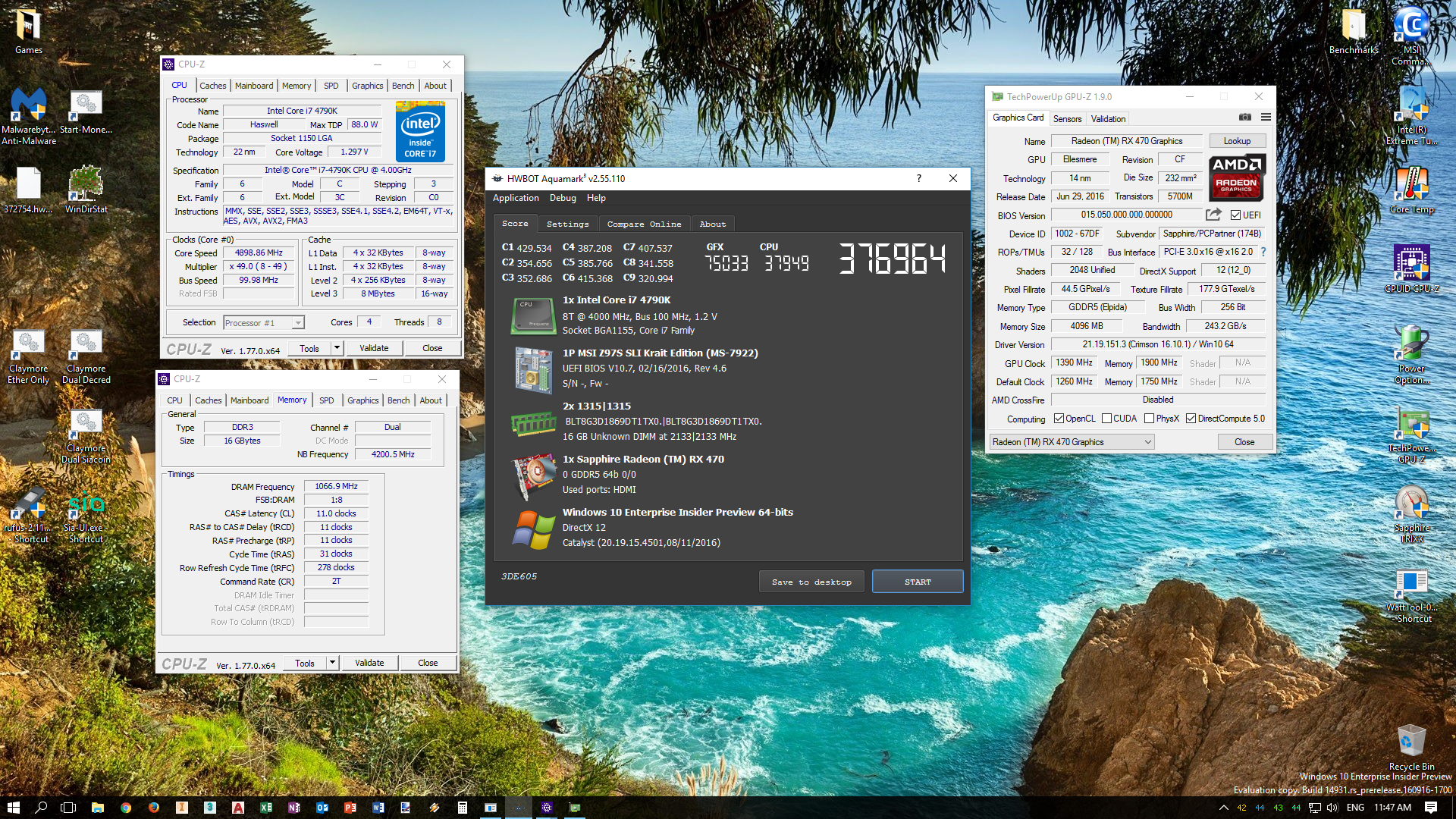
Task: Open the Sensors tab in GPU-Z
Action: point(1067,119)
